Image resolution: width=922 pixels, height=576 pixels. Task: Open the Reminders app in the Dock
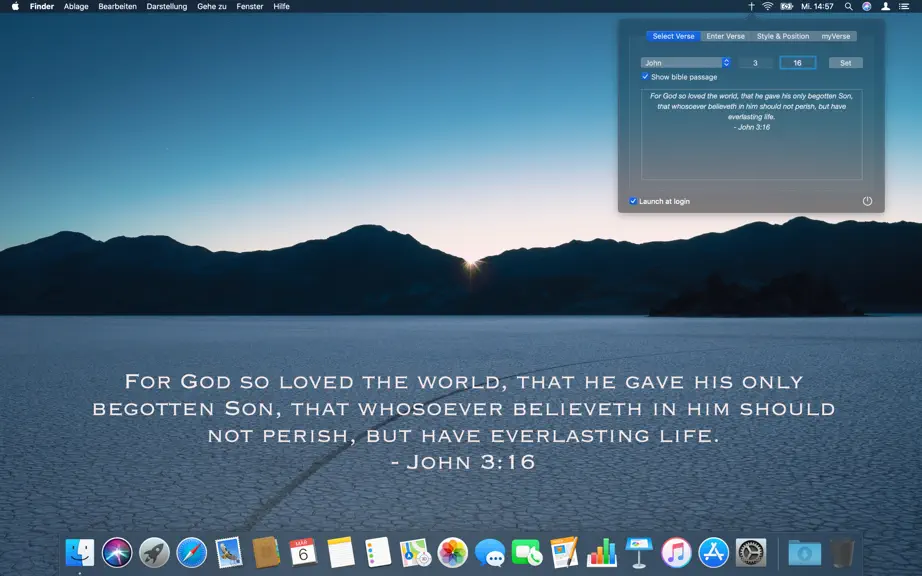[x=378, y=552]
